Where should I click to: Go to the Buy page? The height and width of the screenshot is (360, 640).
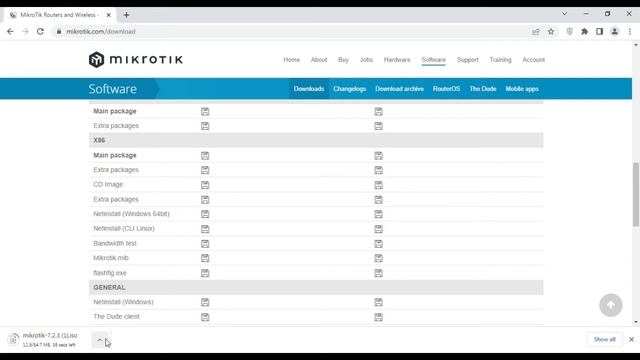coord(343,60)
